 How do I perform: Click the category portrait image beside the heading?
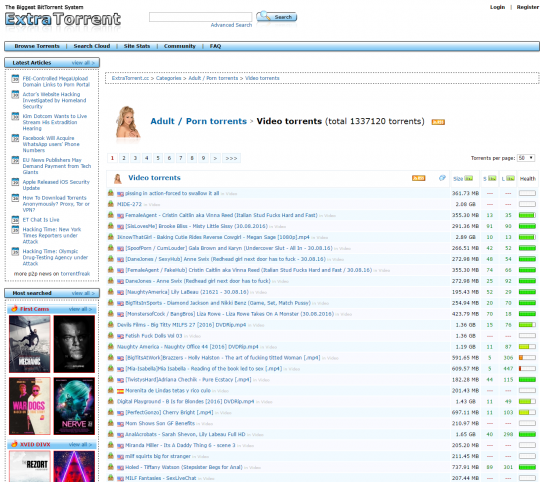click(x=128, y=123)
